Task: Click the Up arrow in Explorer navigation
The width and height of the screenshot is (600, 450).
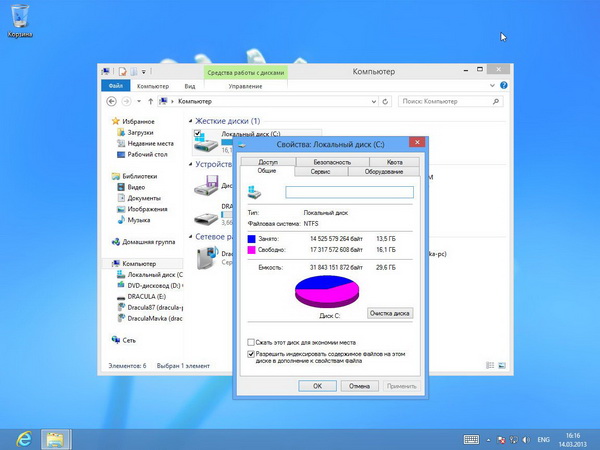Action: click(x=149, y=102)
